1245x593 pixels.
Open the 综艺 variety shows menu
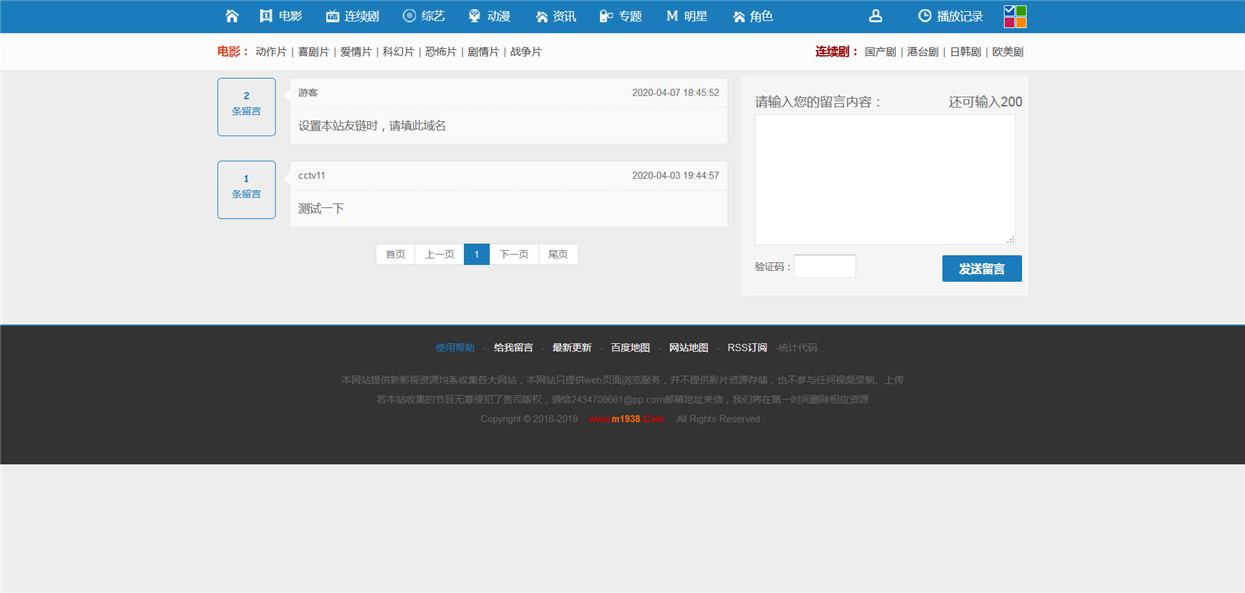tap(424, 16)
